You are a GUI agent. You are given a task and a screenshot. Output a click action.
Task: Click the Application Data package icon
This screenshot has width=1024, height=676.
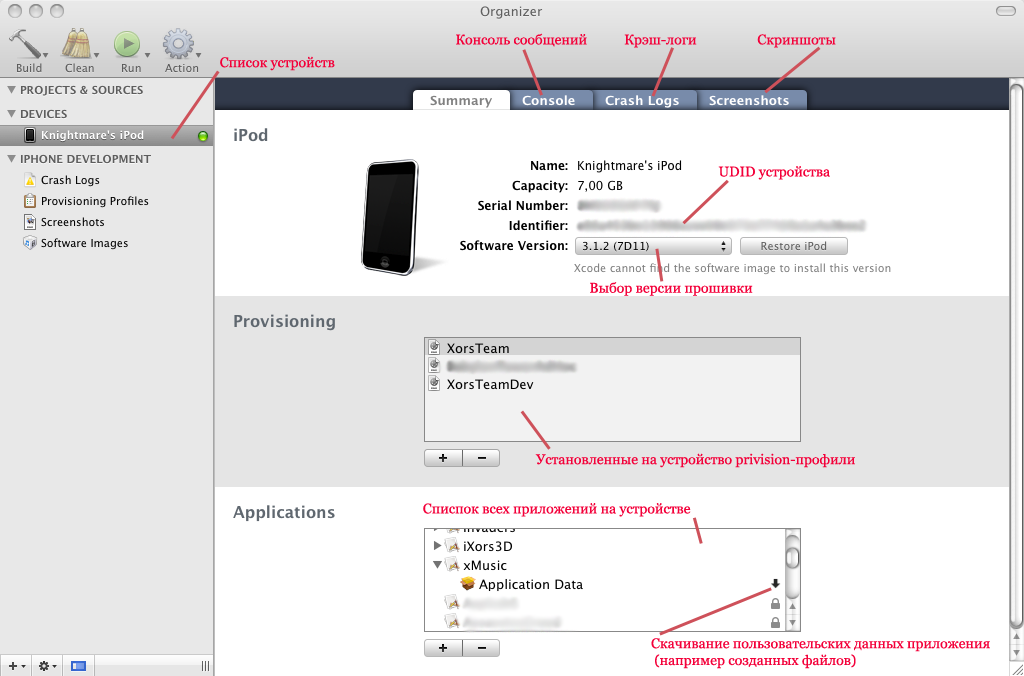click(468, 584)
